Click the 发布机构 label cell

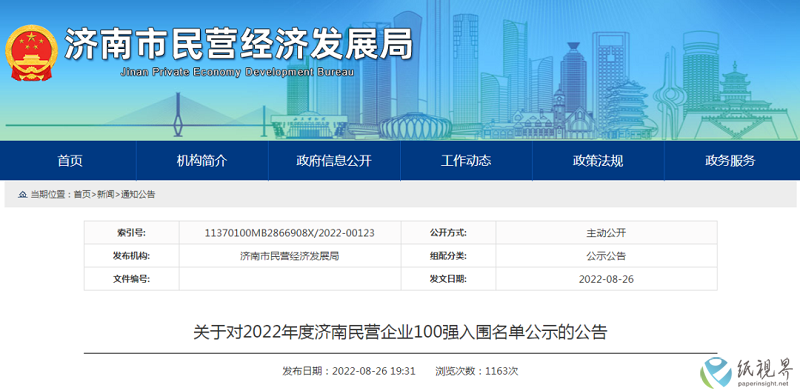tap(132, 256)
